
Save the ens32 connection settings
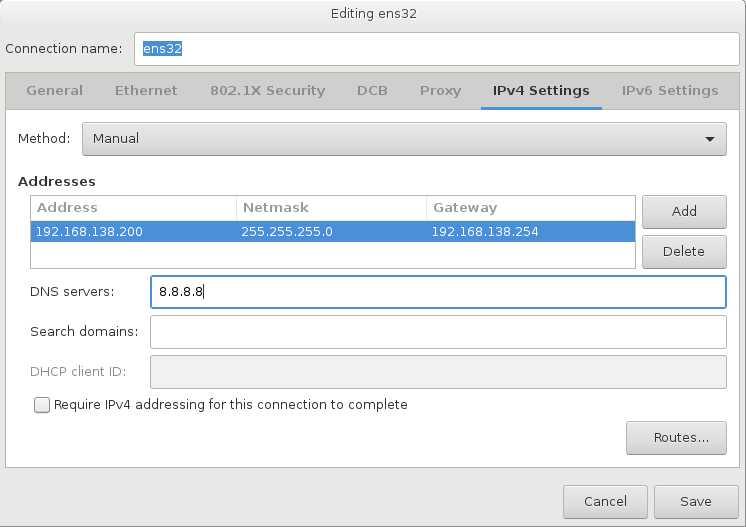(x=696, y=502)
